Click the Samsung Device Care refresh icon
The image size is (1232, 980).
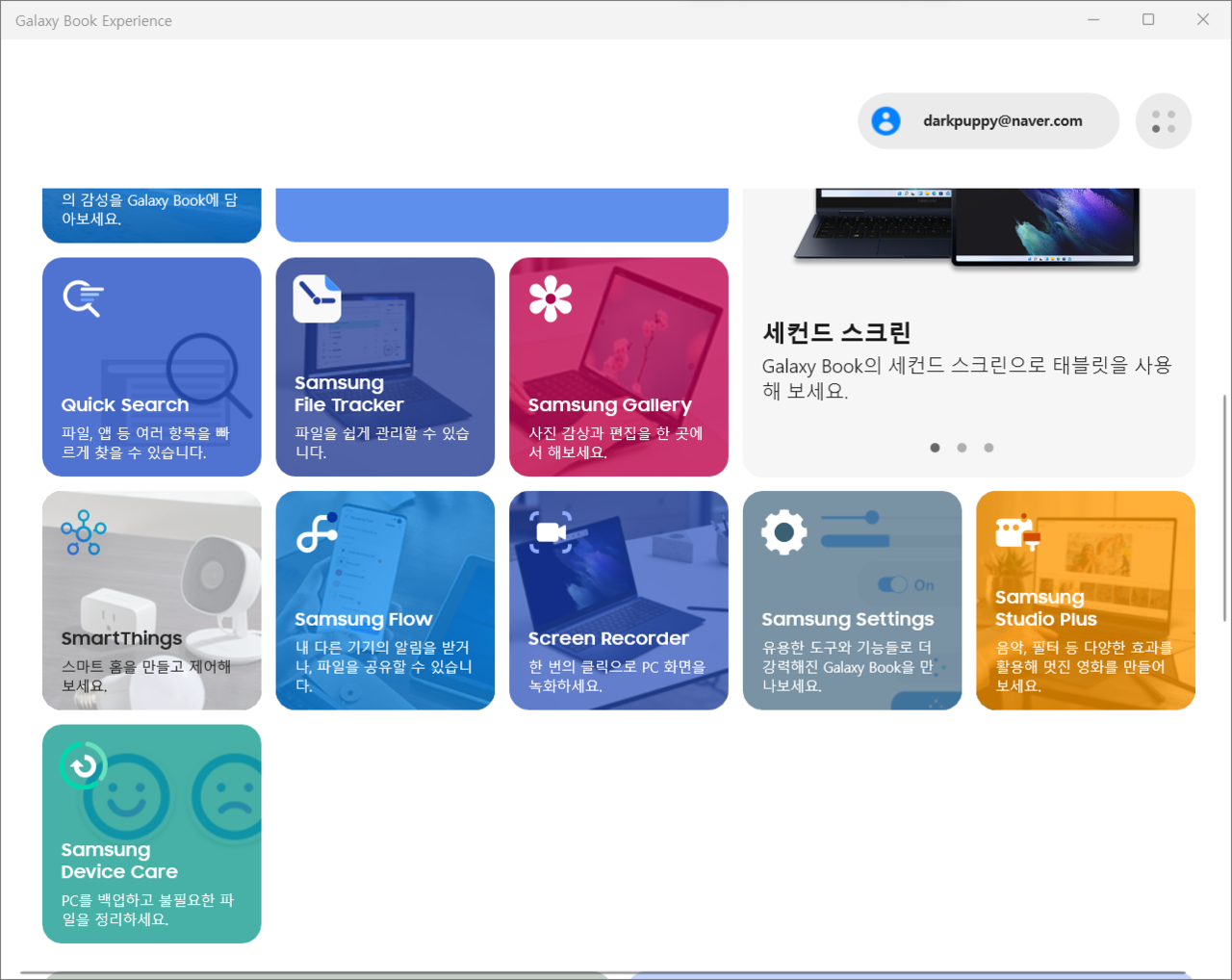83,766
